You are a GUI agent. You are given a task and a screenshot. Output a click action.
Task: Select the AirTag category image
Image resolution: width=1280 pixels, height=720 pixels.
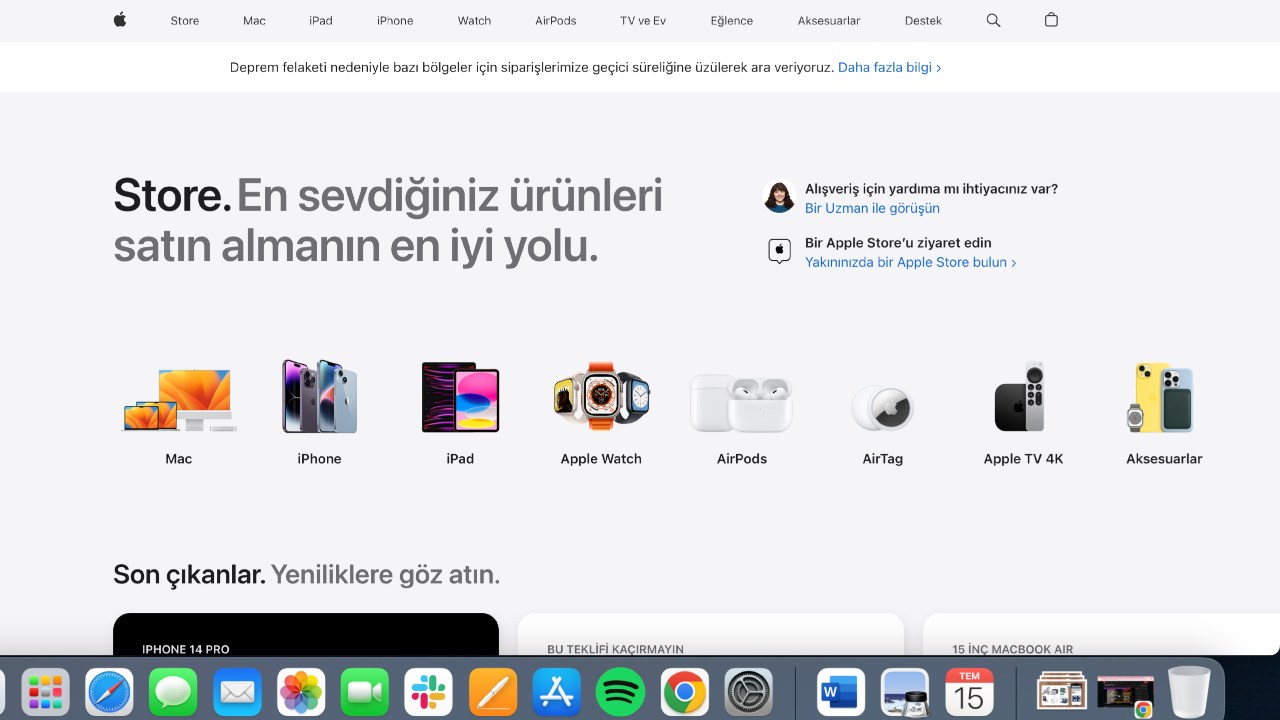(882, 407)
